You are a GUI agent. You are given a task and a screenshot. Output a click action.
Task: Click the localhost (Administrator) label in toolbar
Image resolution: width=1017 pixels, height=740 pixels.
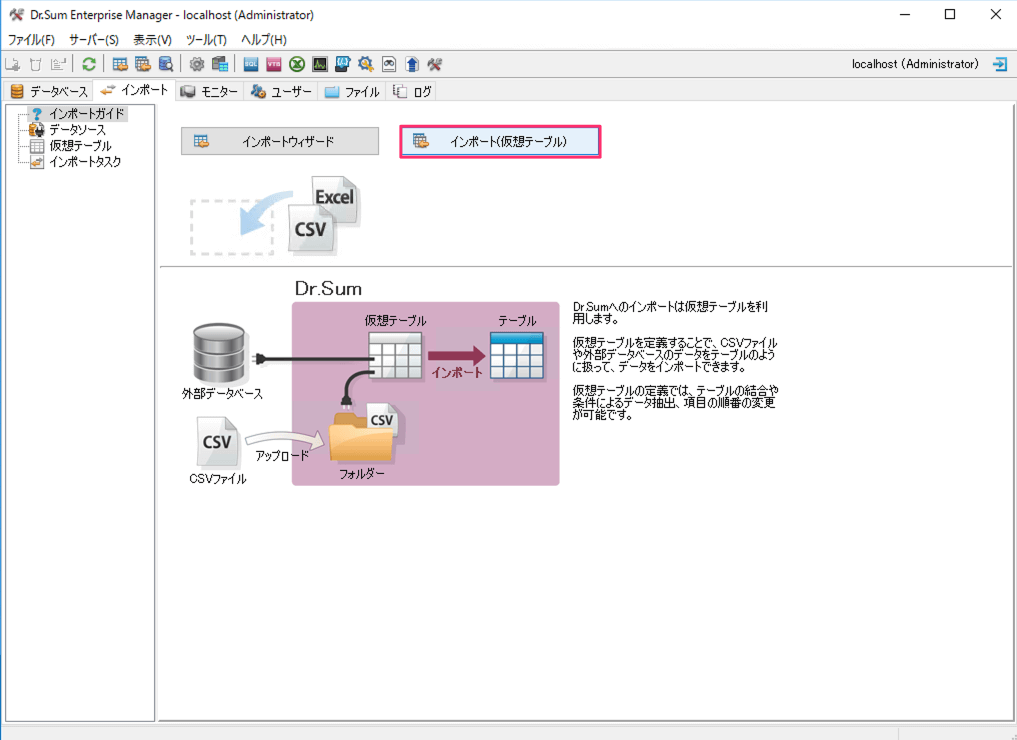tap(915, 64)
